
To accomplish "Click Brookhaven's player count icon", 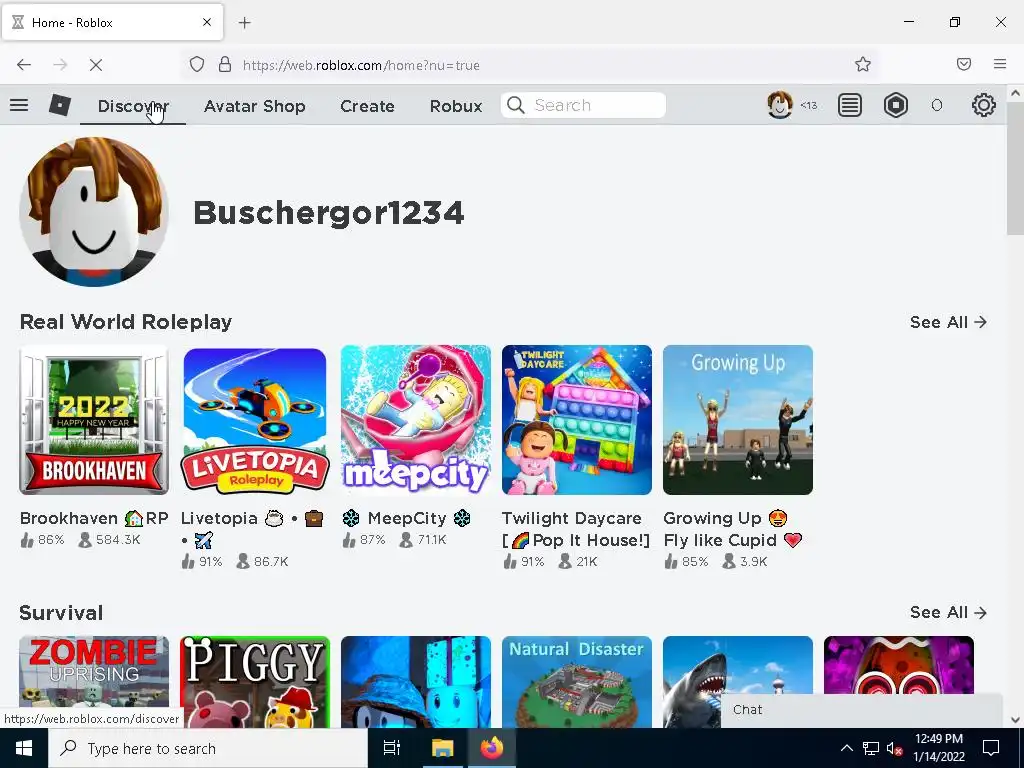I will (x=85, y=539).
